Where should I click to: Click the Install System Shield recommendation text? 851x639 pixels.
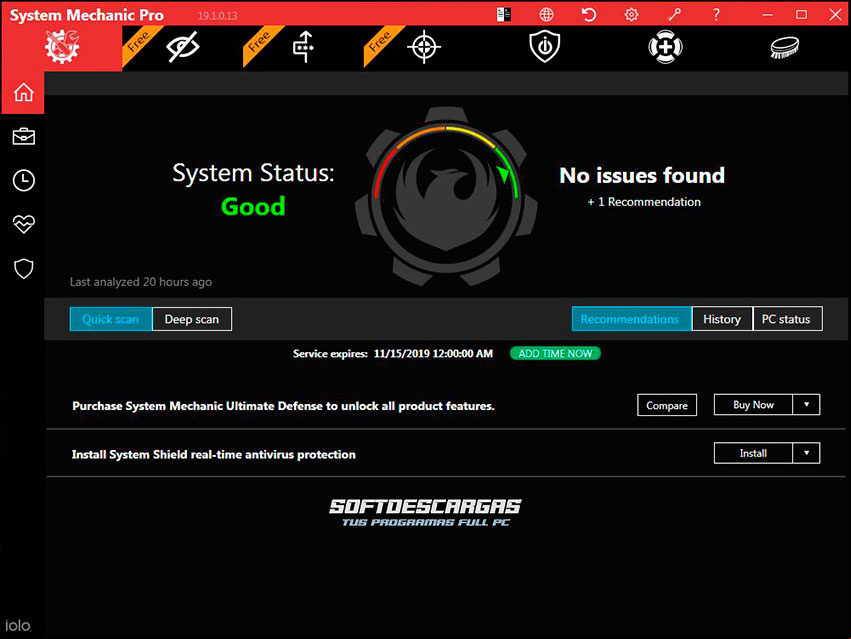point(214,454)
